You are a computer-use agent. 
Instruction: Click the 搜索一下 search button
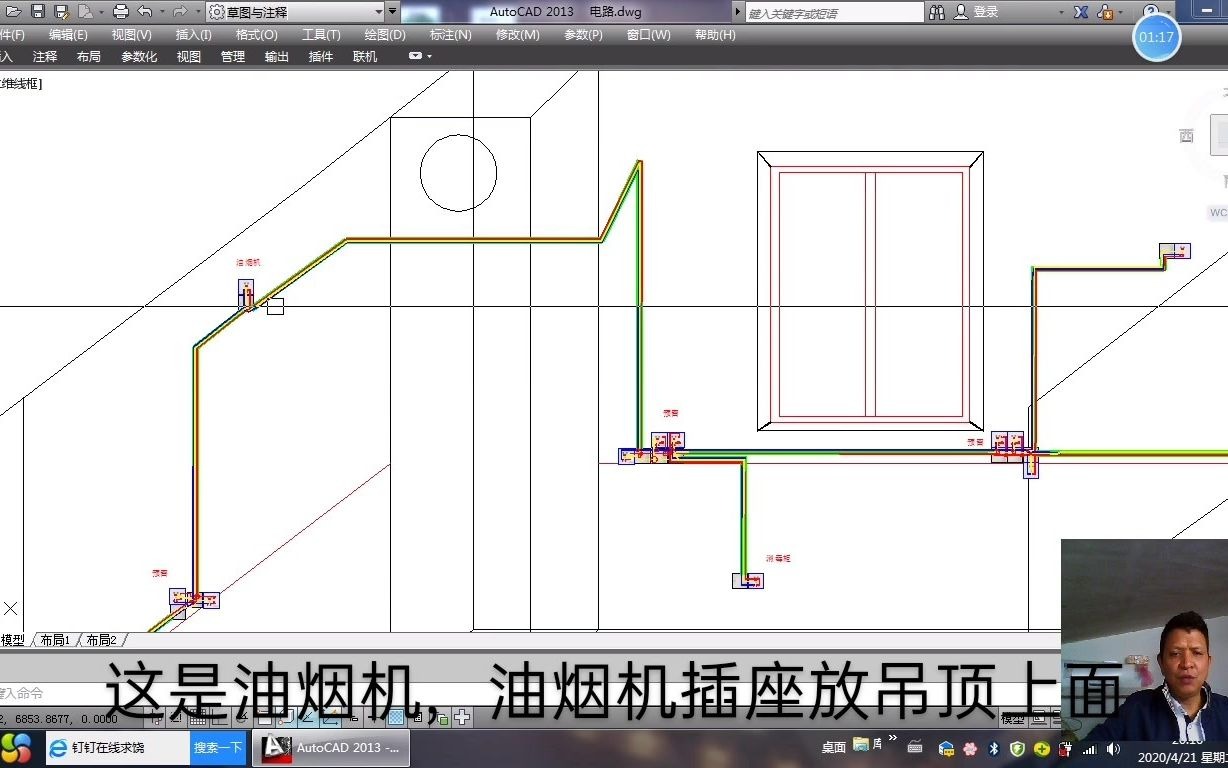point(218,747)
